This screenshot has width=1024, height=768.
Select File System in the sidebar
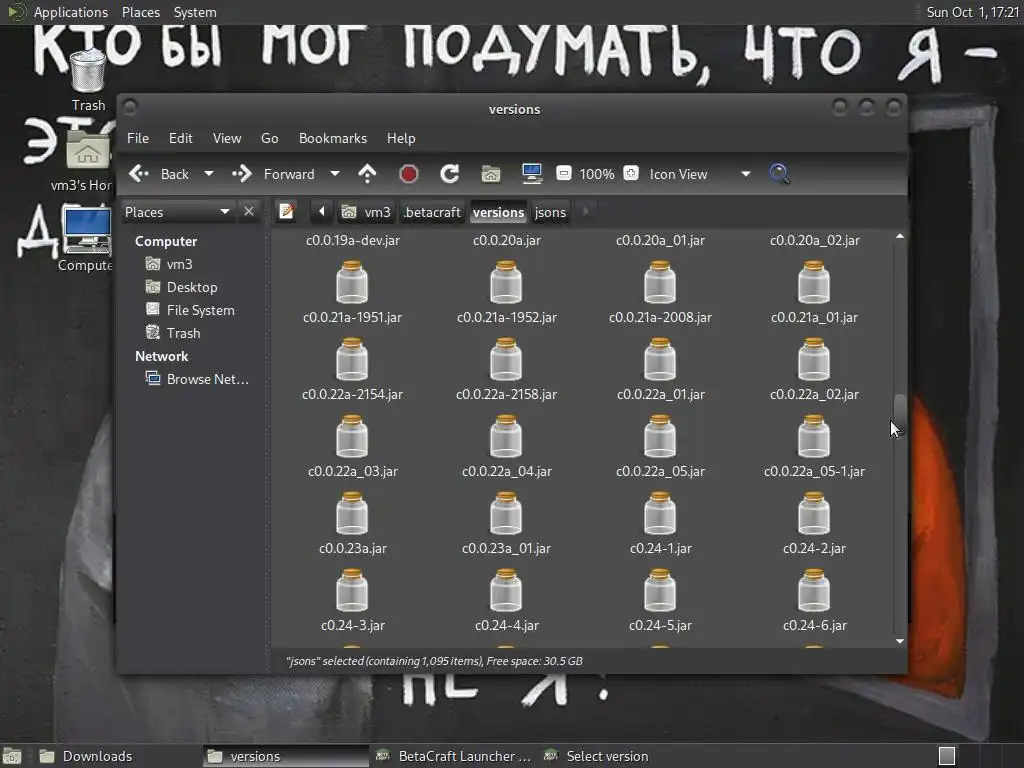(190, 310)
